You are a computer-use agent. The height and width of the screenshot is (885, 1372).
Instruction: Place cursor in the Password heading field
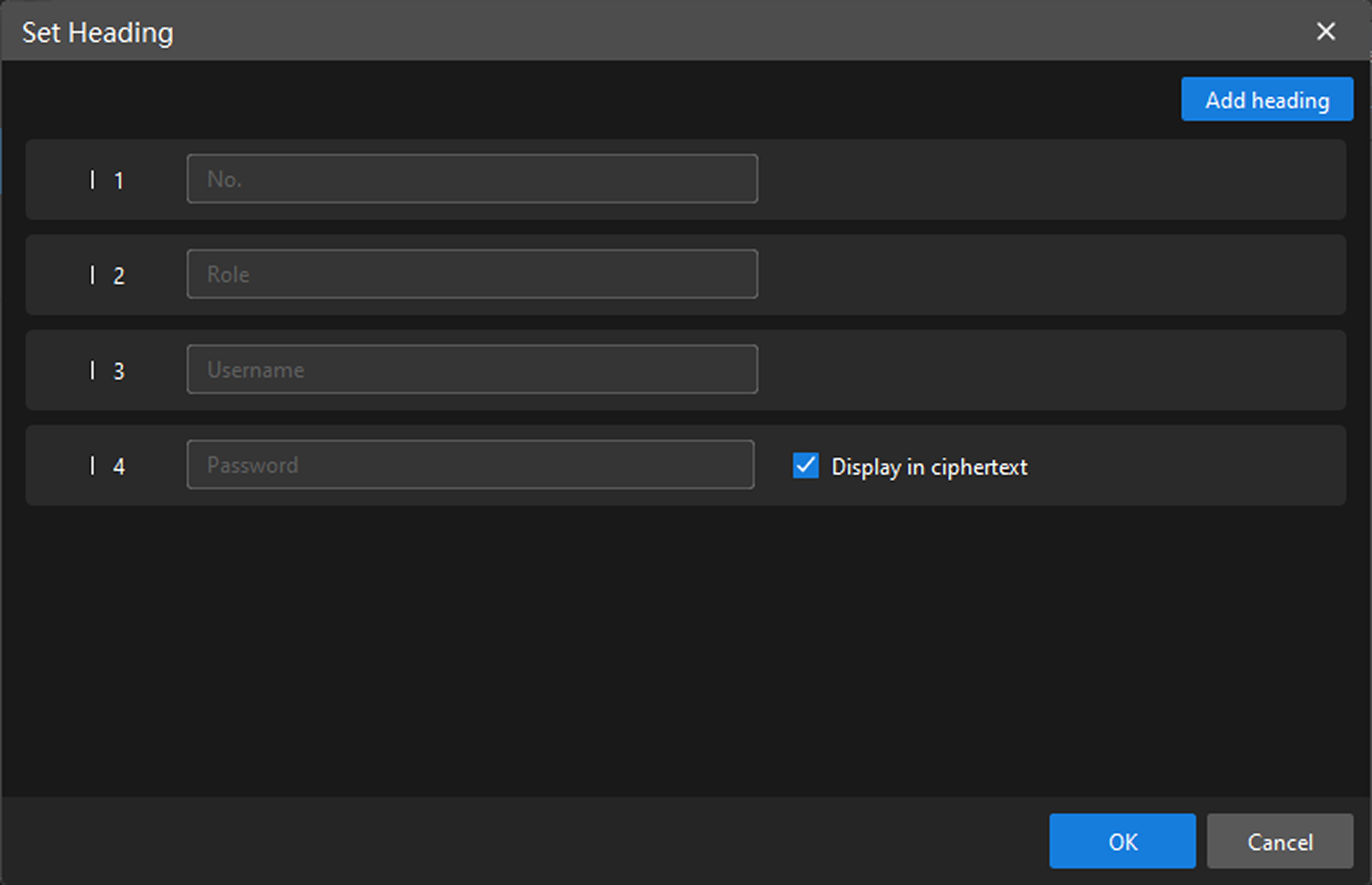[x=470, y=464]
